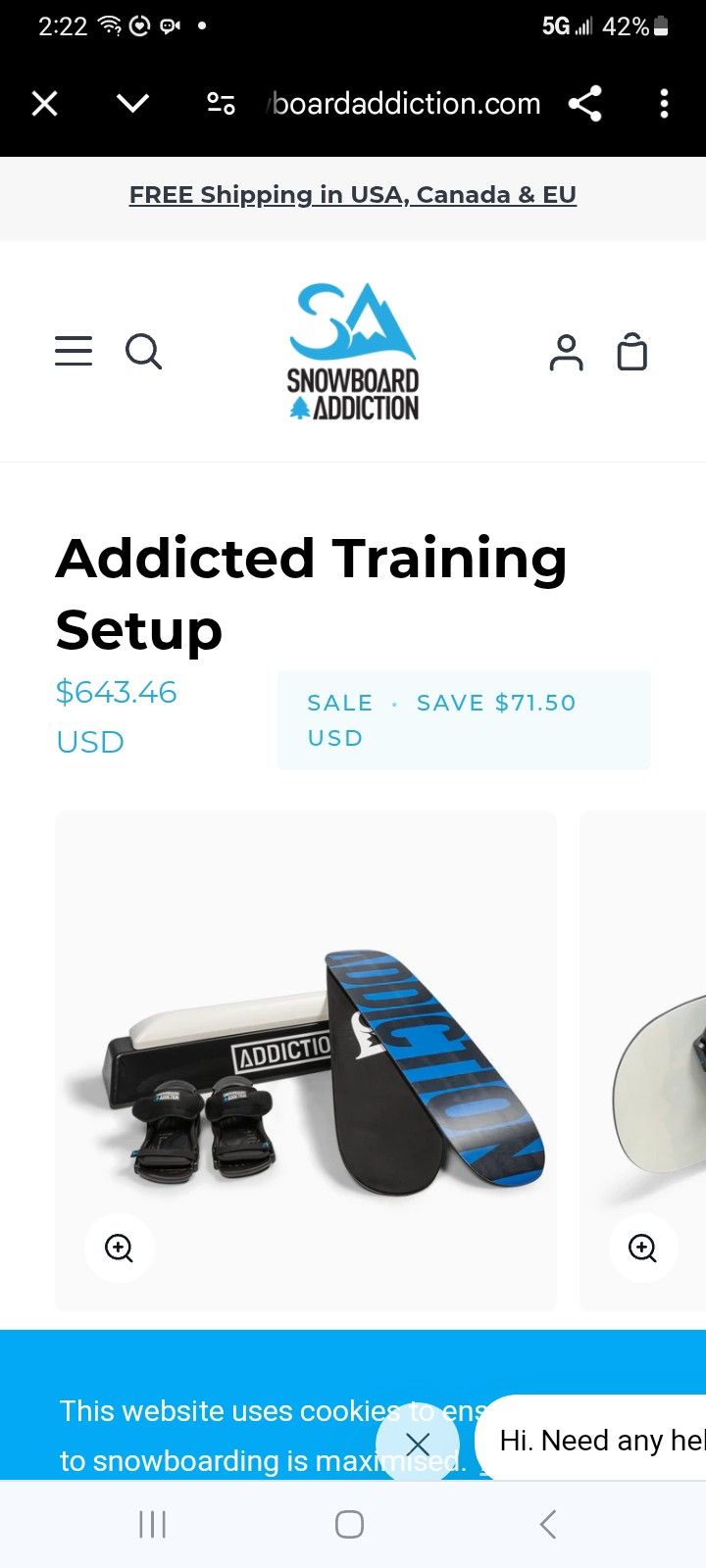Tap the boardaddiction.com address bar
The image size is (706, 1568).
coord(404,103)
